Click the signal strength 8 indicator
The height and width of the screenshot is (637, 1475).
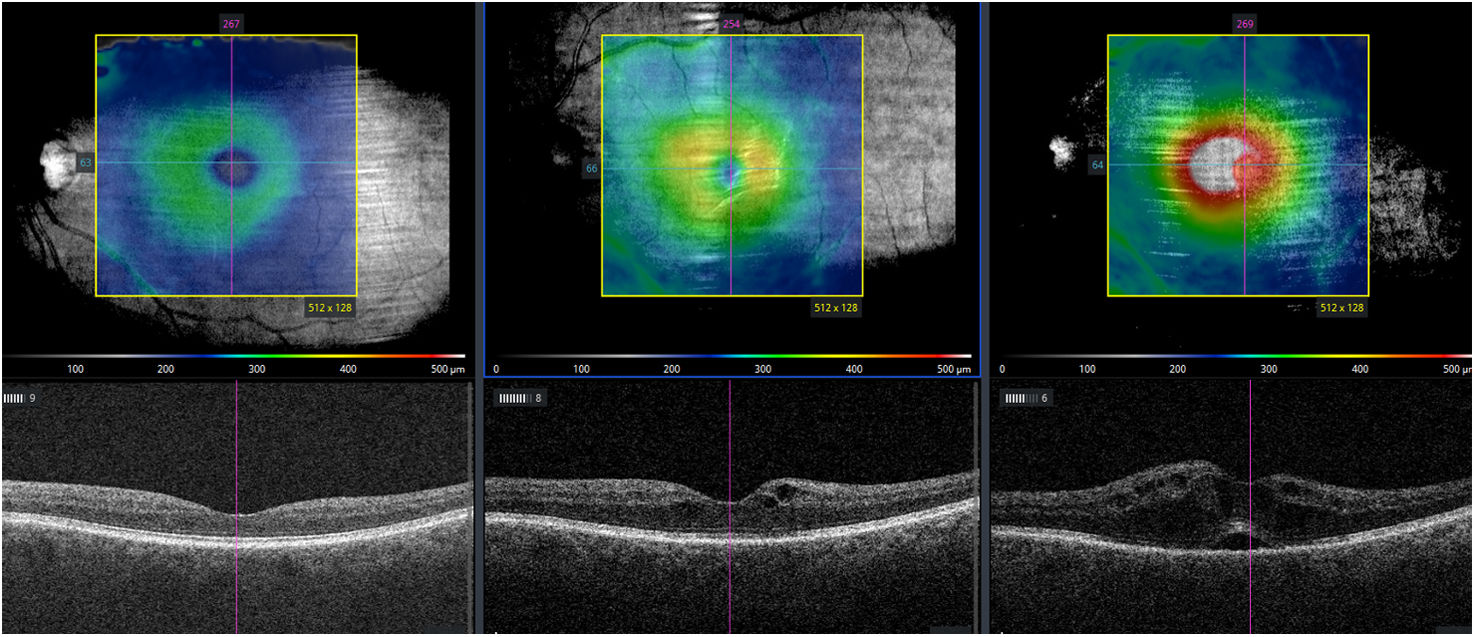tap(521, 398)
